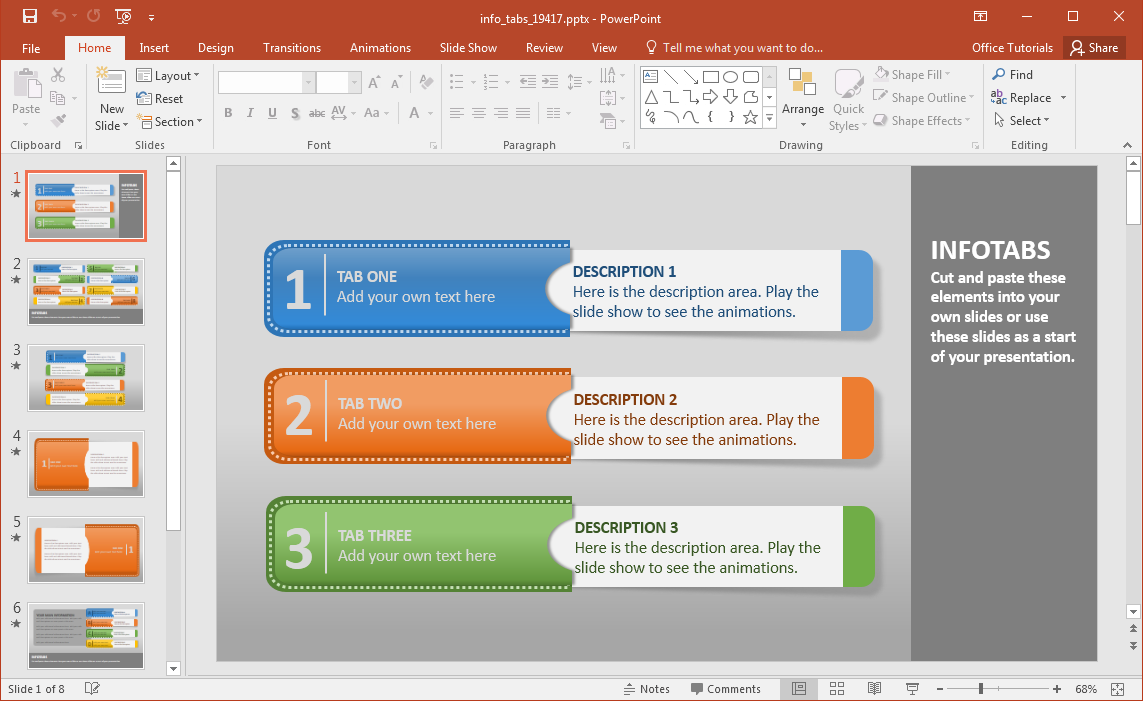Click the spell check icon in status bar
This screenshot has width=1143, height=701.
point(92,689)
